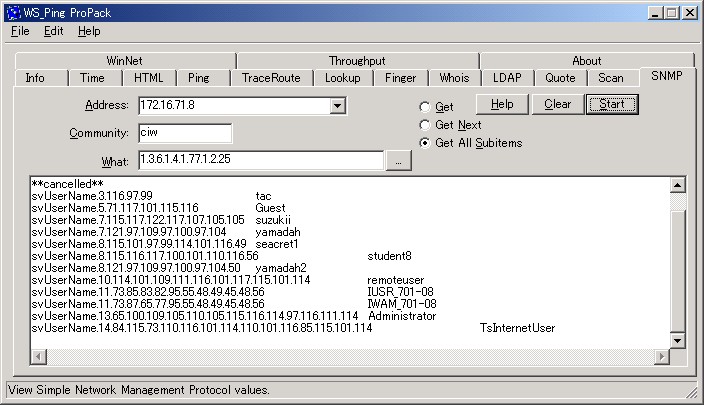
Task: Click the result value Guest
Action: point(270,208)
